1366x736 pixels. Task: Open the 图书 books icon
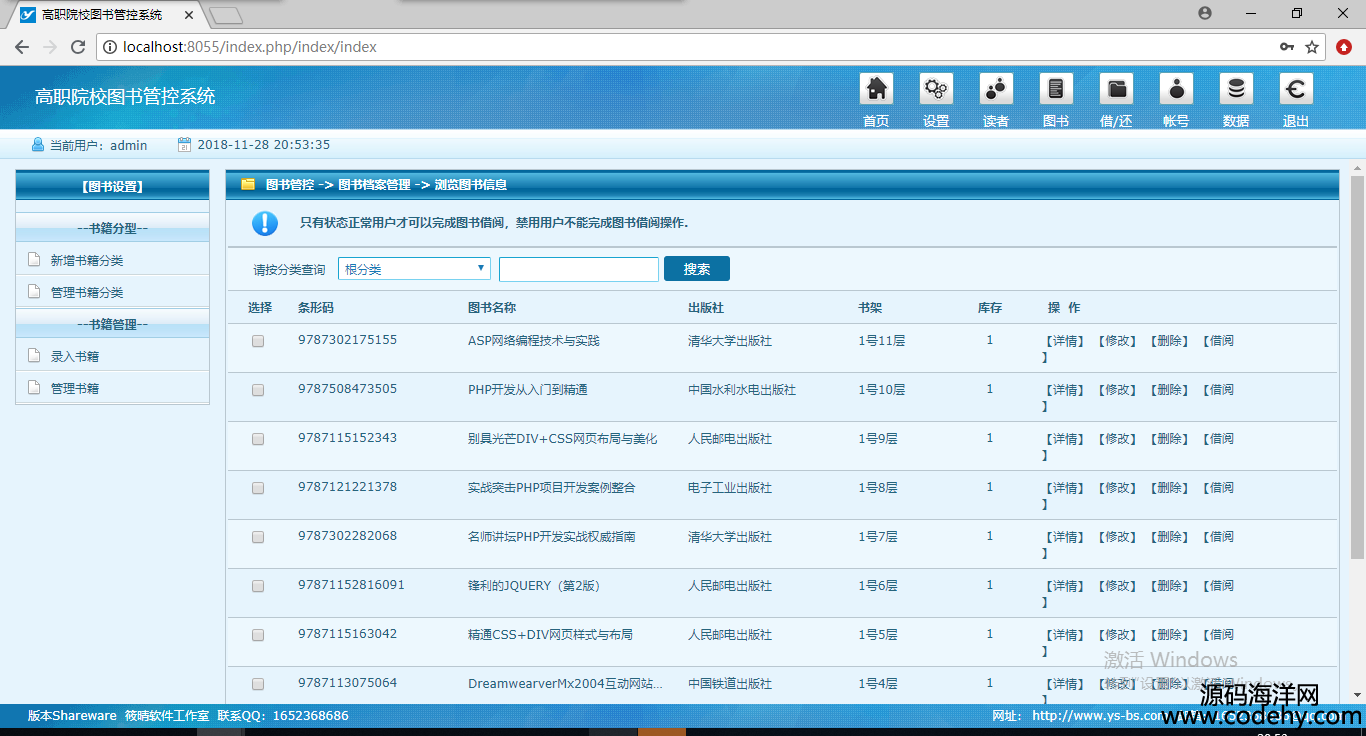pos(1056,90)
